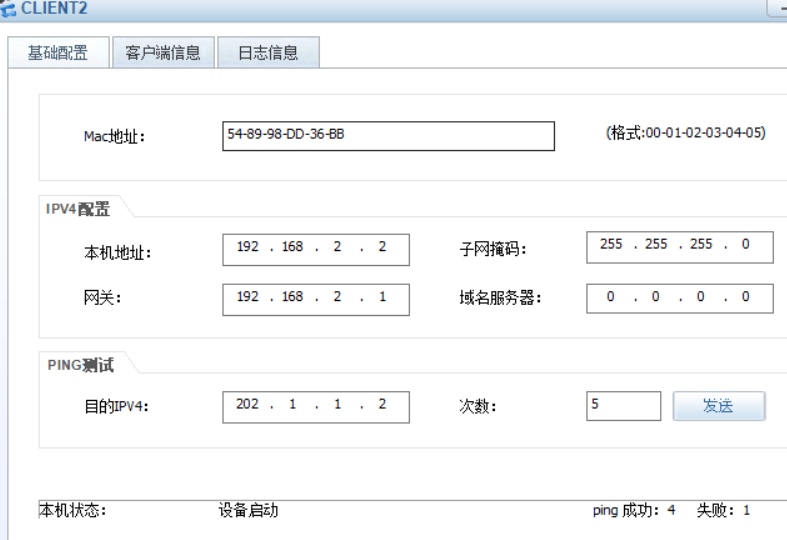This screenshot has height=540, width=787.
Task: Click the IPV4配置 section header
Action: [78, 209]
